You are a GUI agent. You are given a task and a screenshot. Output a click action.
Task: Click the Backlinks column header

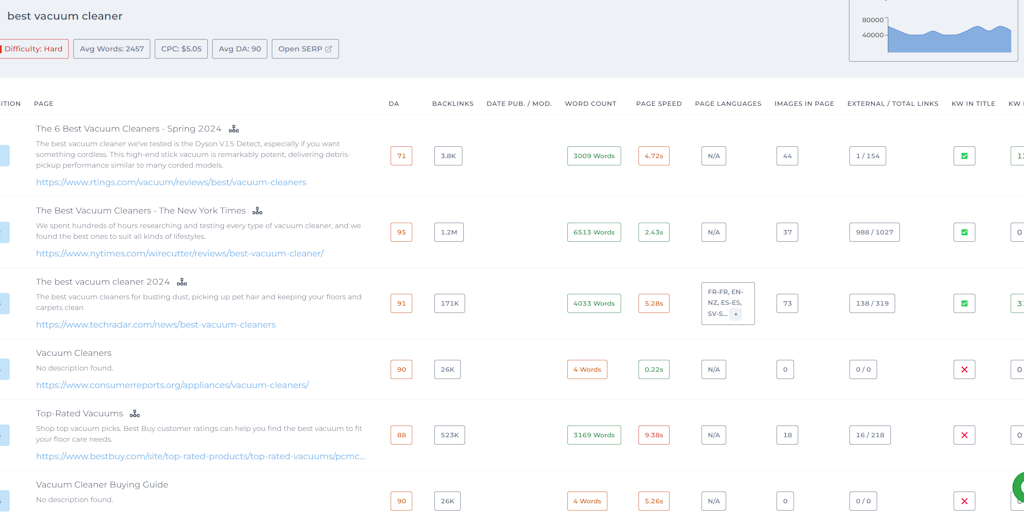click(x=452, y=104)
